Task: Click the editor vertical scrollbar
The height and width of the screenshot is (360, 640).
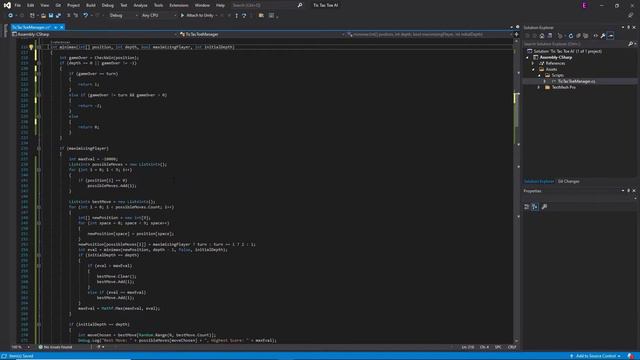Action: coord(516,192)
